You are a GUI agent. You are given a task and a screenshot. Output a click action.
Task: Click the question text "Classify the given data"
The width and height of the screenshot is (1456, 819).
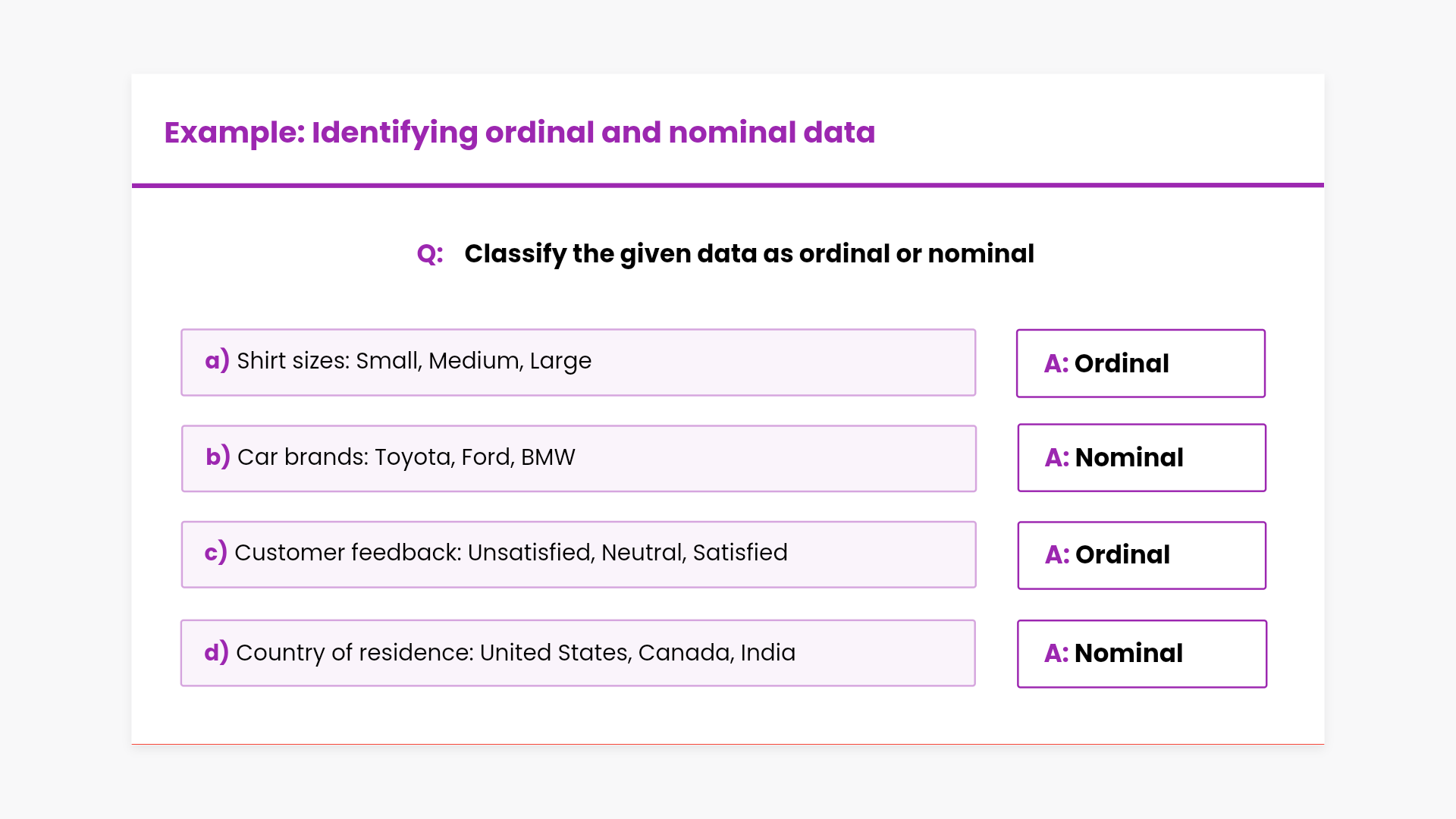point(748,254)
